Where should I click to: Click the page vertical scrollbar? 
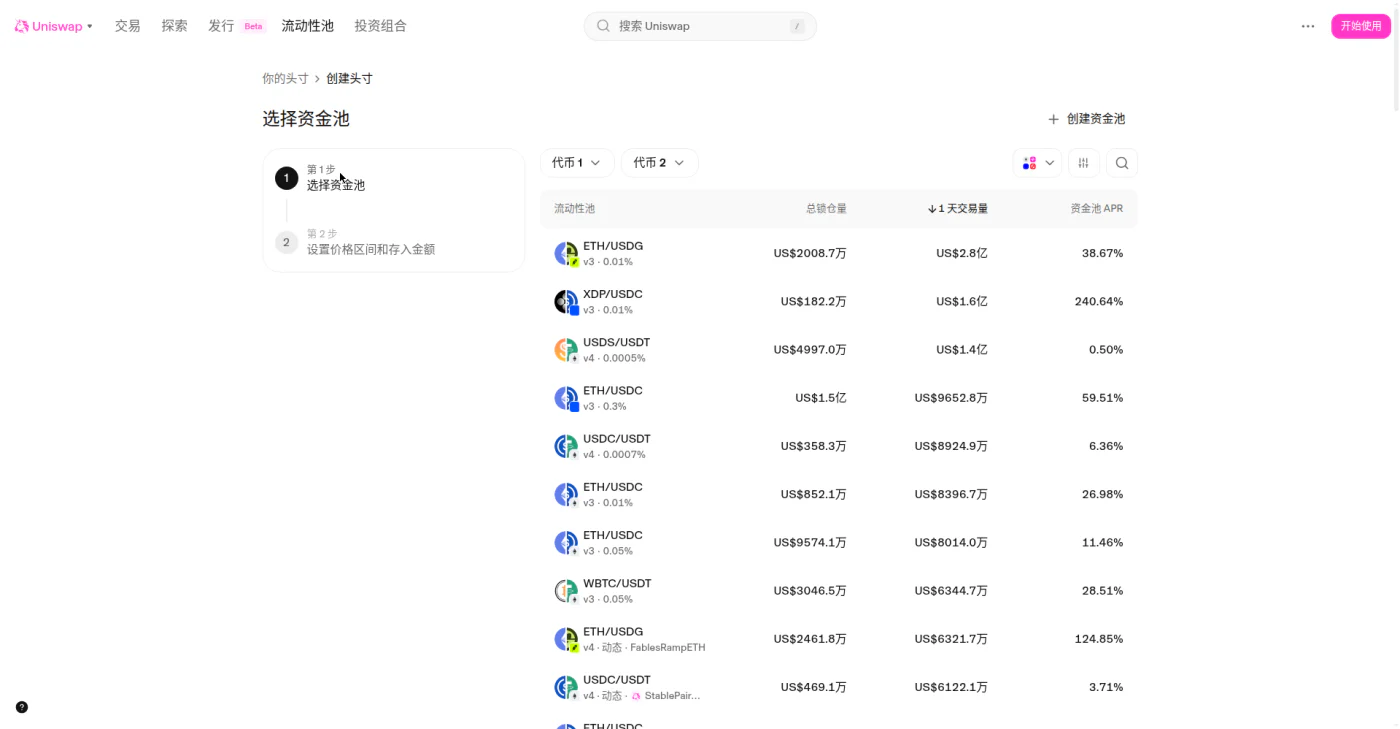[x=1395, y=60]
